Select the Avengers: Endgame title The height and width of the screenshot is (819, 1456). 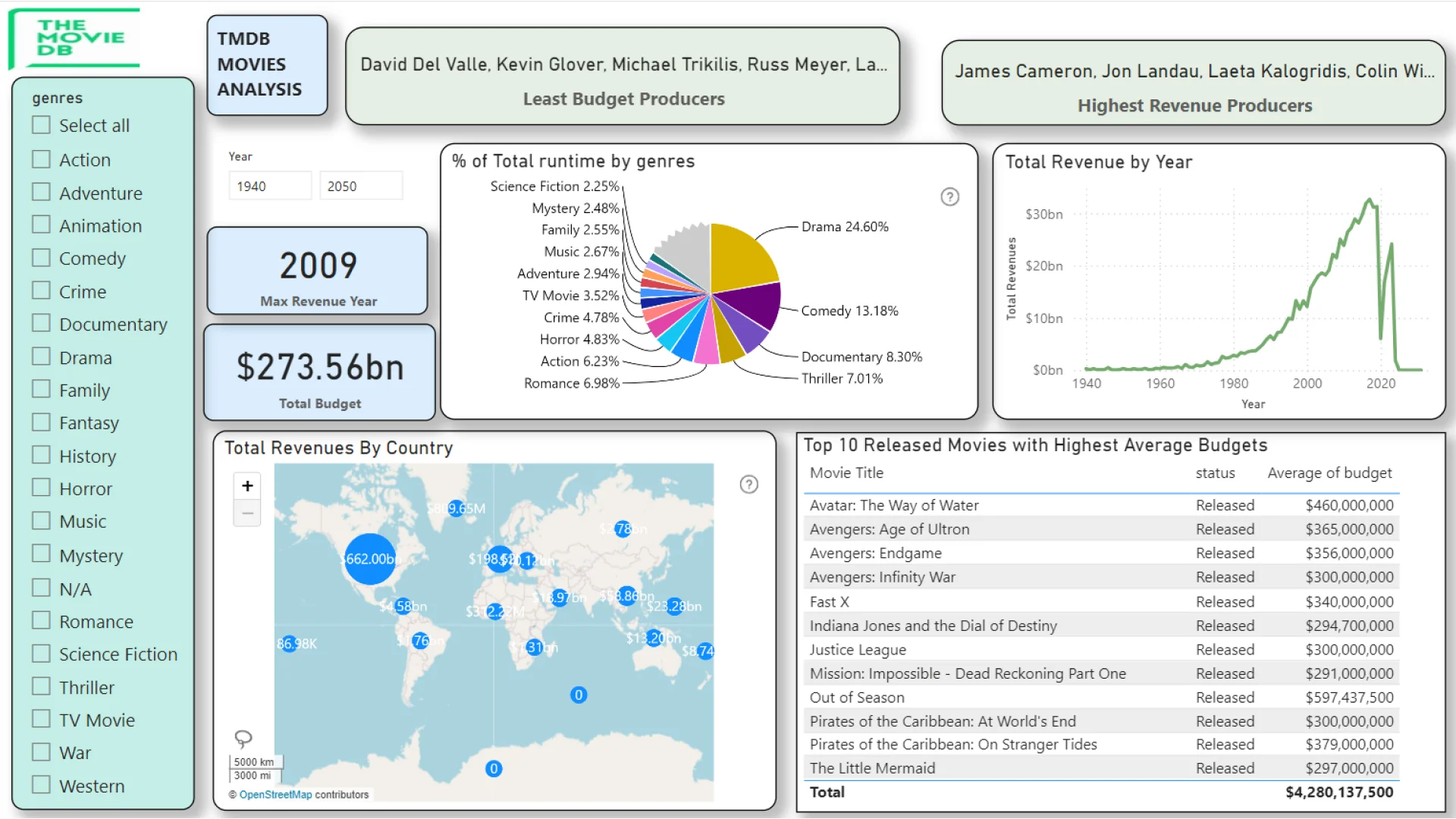coord(875,554)
